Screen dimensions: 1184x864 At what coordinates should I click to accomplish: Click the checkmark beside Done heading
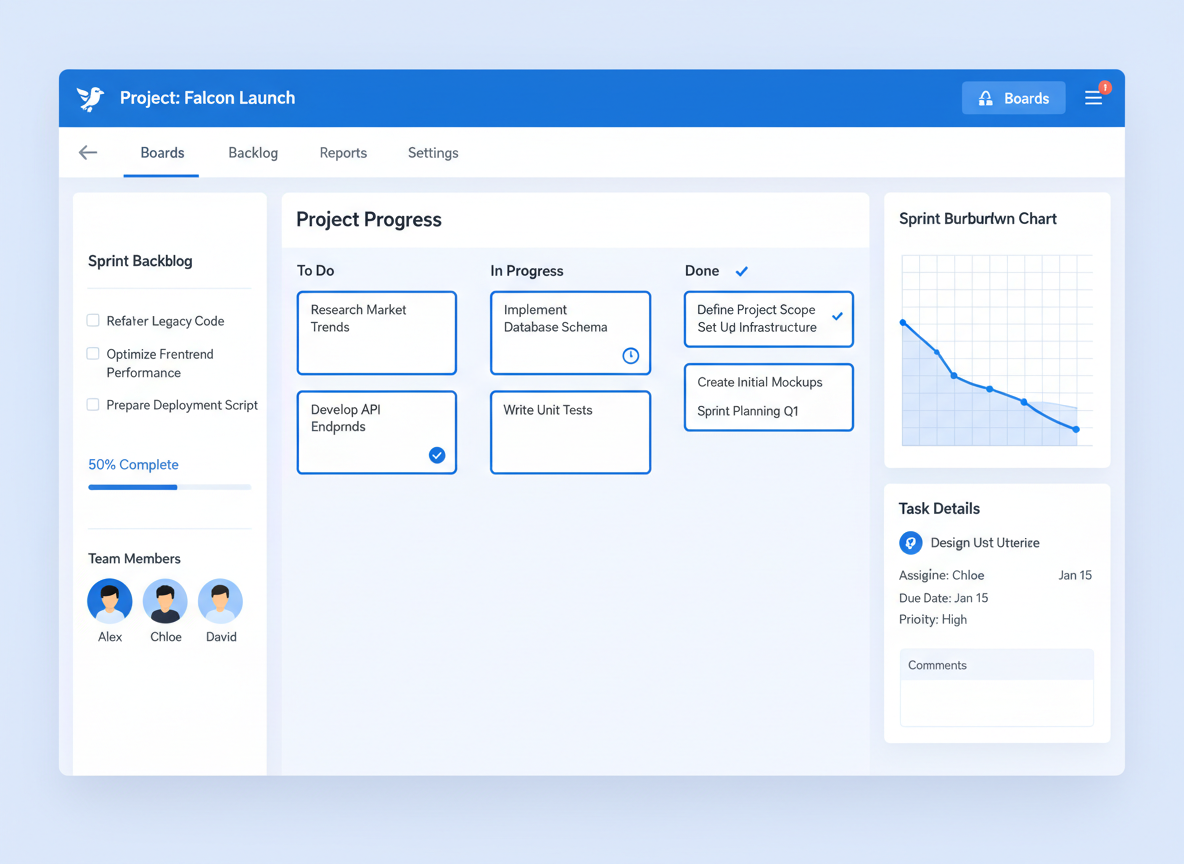click(742, 271)
